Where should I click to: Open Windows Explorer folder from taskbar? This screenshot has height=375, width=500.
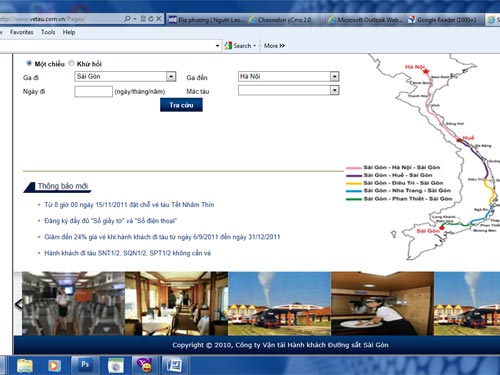(25, 366)
